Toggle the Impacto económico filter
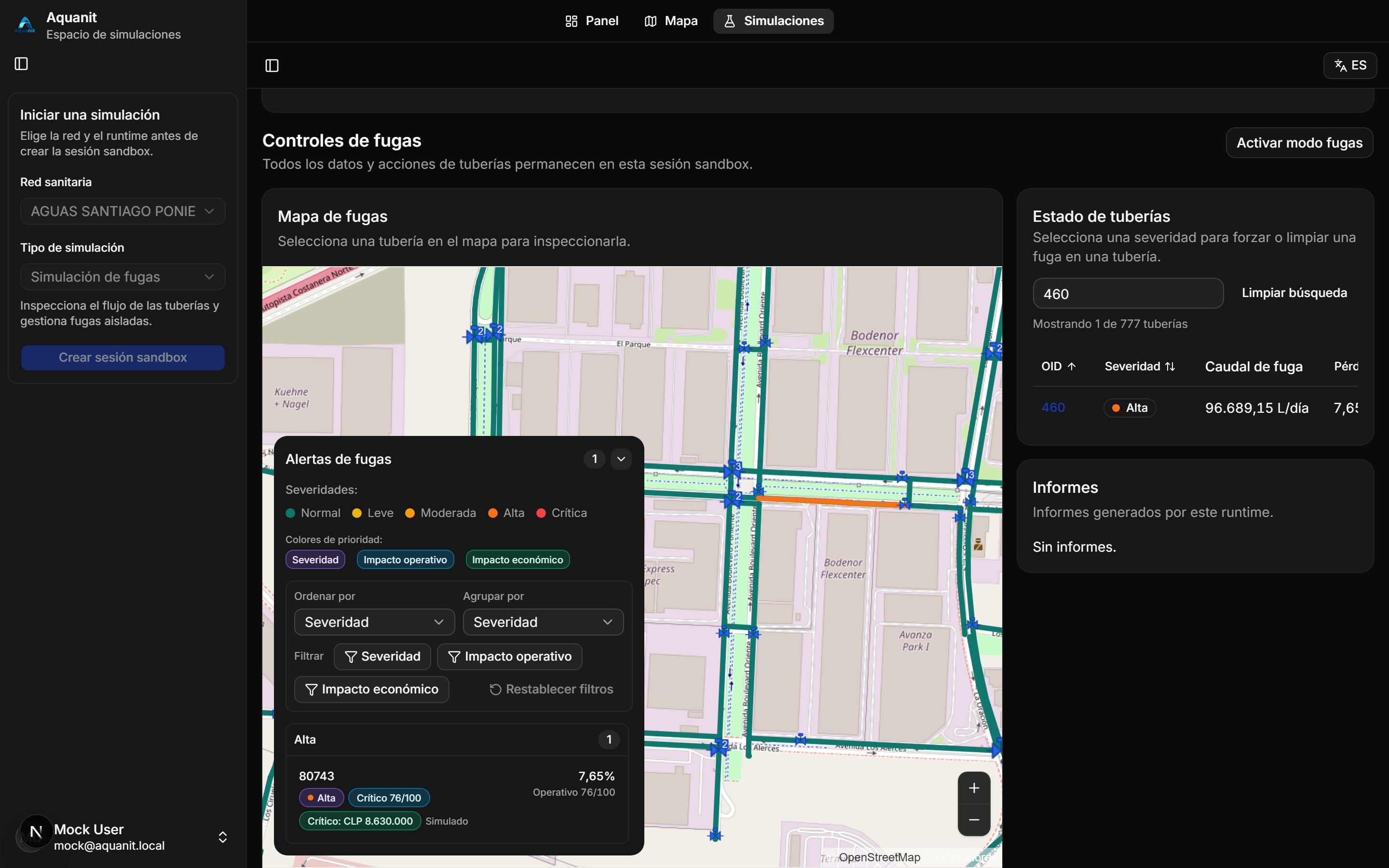Viewport: 1389px width, 868px height. point(371,690)
